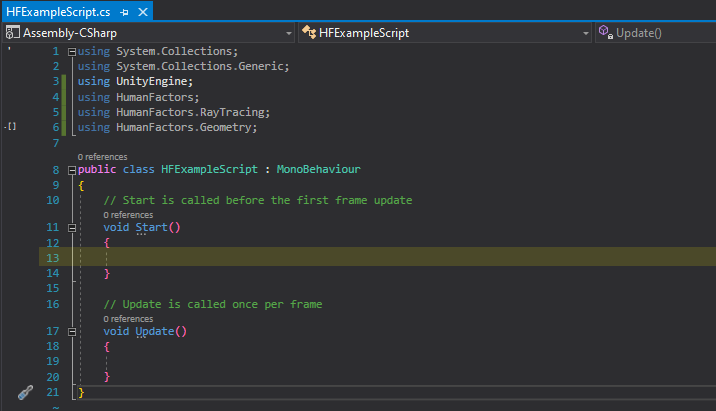Collapse the using directives block
This screenshot has width=716, height=411.
click(x=72, y=52)
